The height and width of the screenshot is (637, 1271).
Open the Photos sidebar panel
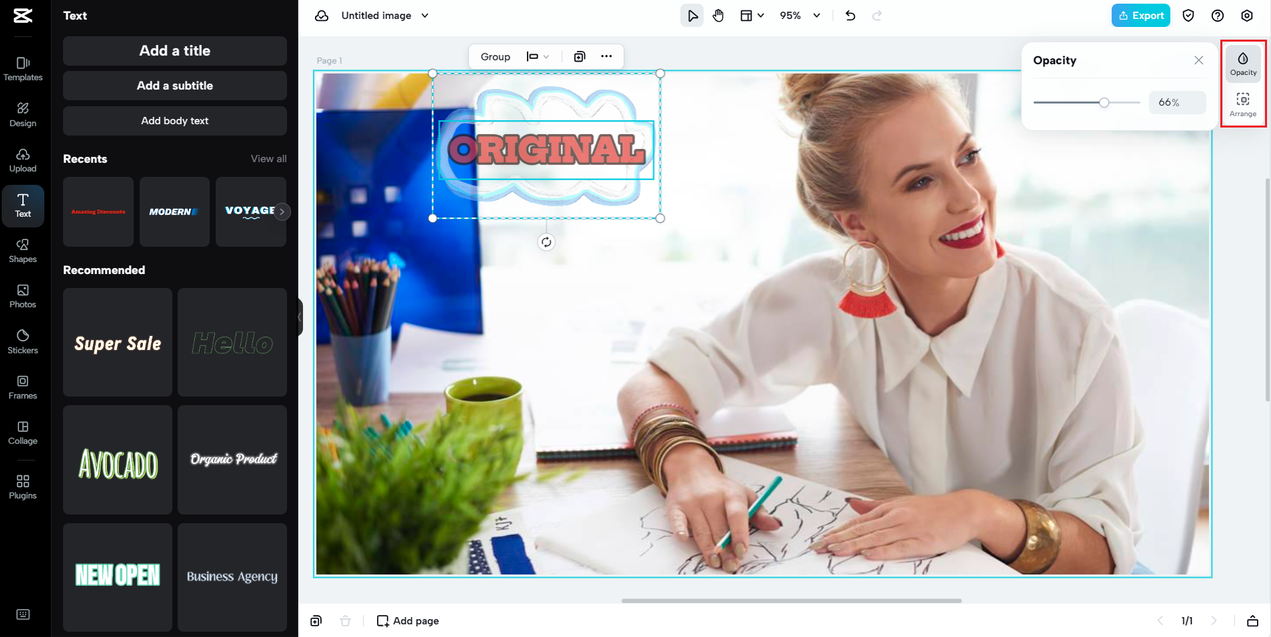coord(23,296)
